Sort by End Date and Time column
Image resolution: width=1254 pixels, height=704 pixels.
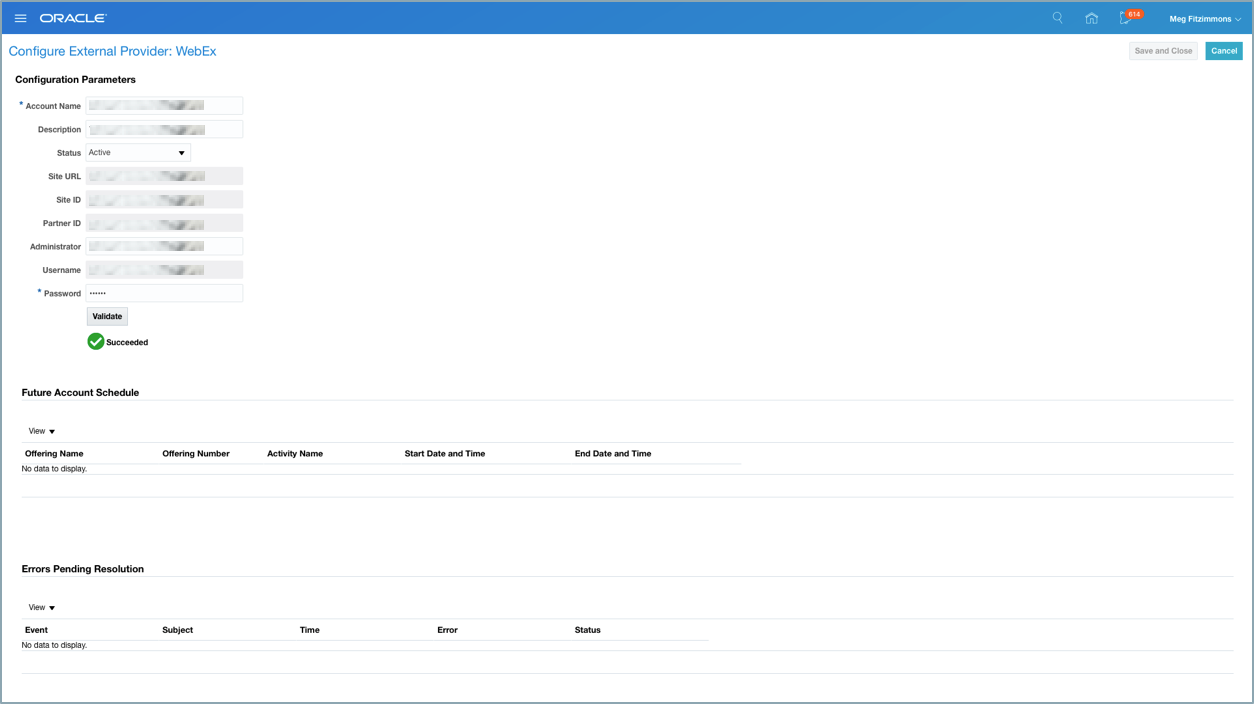coord(613,454)
